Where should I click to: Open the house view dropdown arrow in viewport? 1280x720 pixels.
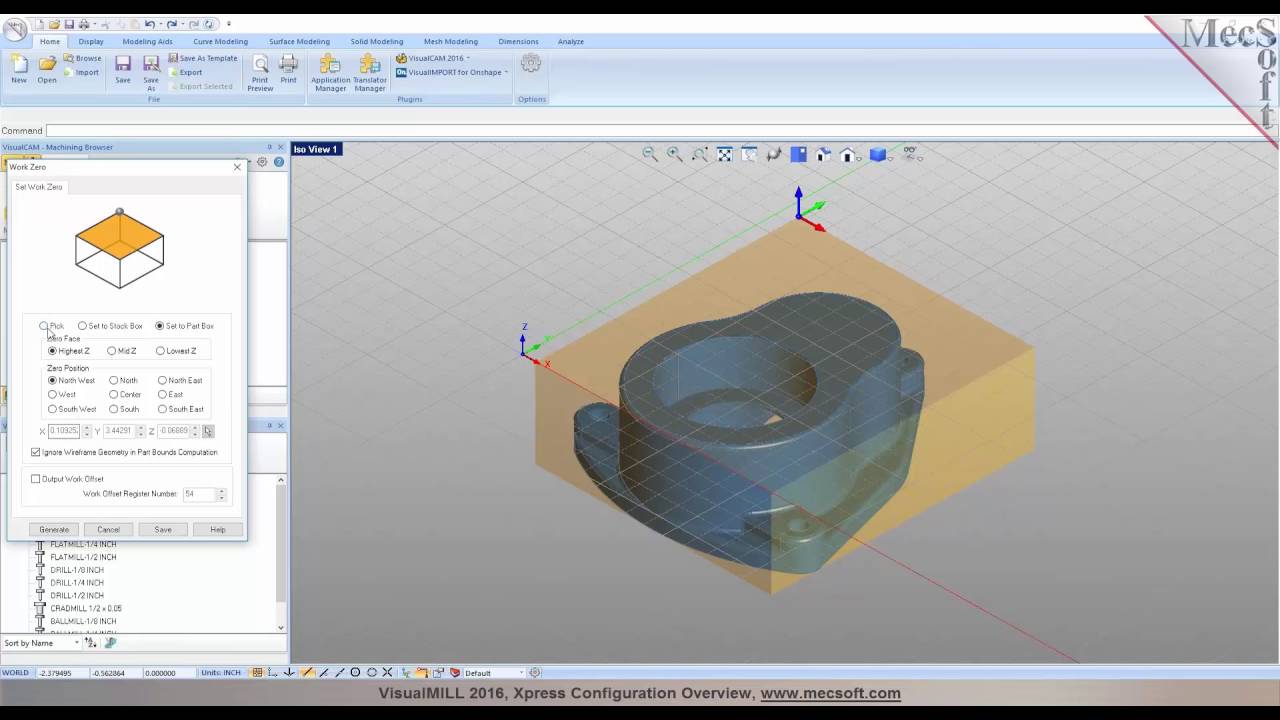[x=859, y=157]
